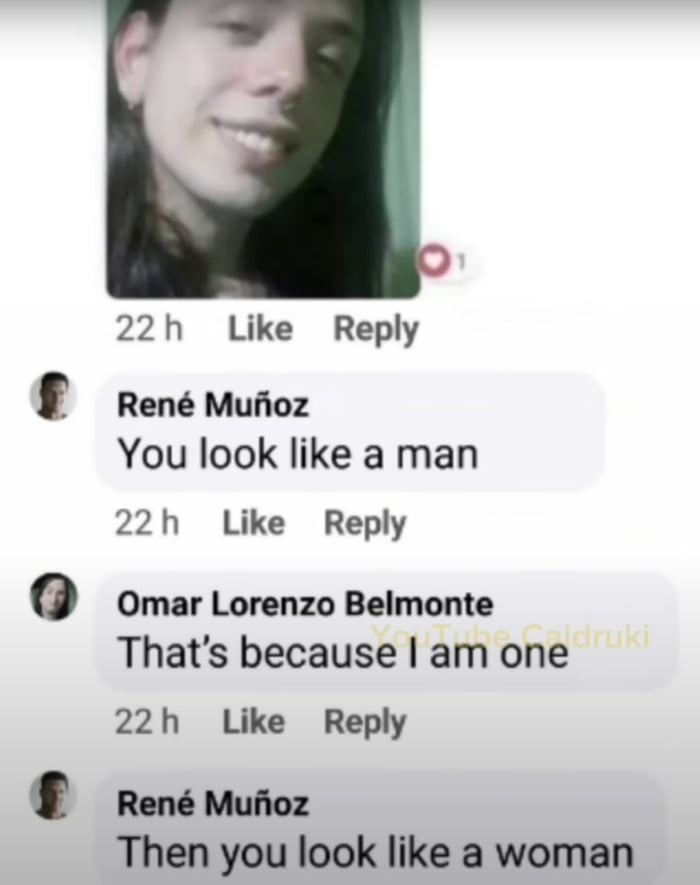Click the "You look like a man" comment text

point(298,455)
